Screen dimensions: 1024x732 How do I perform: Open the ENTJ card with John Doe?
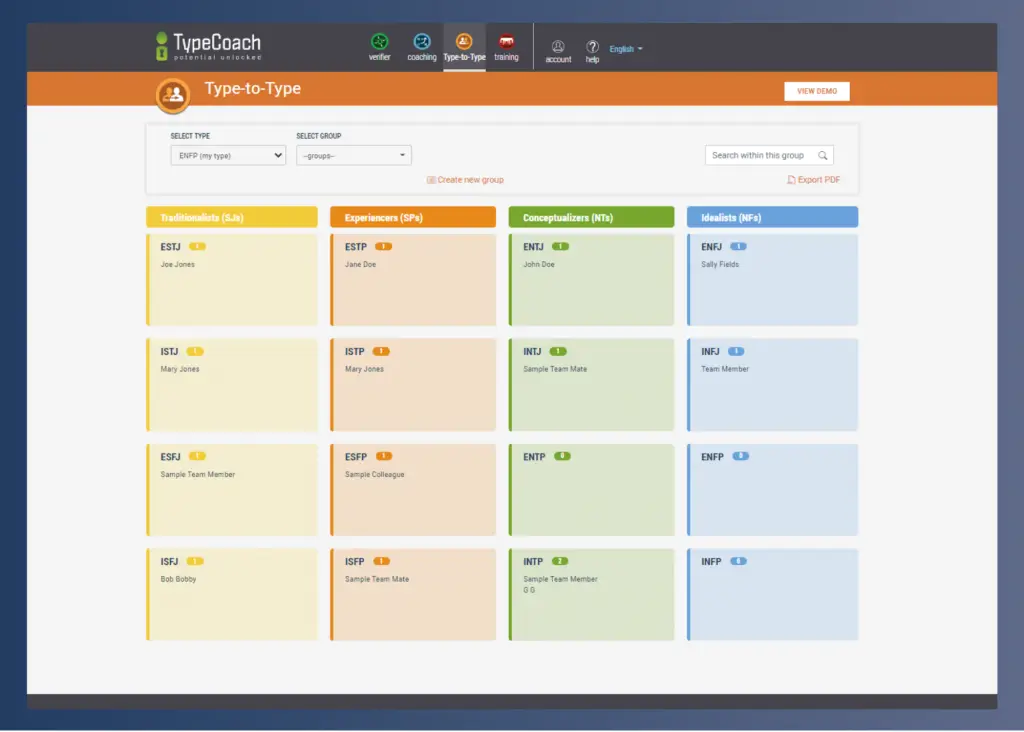pyautogui.click(x=591, y=279)
